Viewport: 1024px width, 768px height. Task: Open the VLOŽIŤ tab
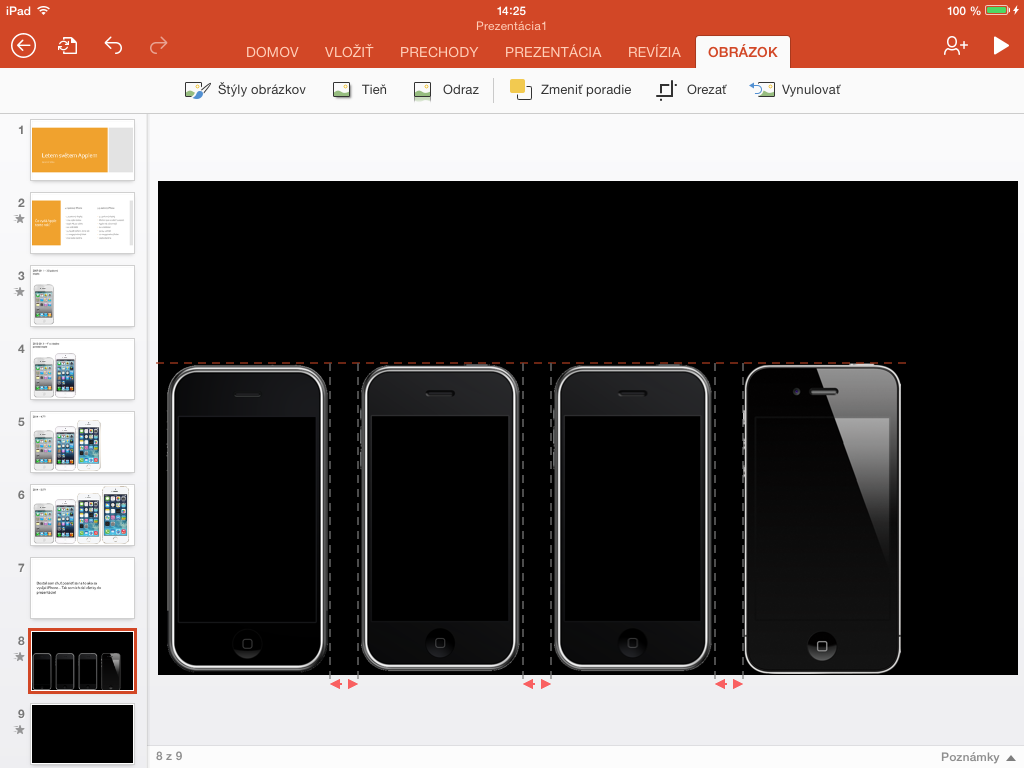(349, 53)
